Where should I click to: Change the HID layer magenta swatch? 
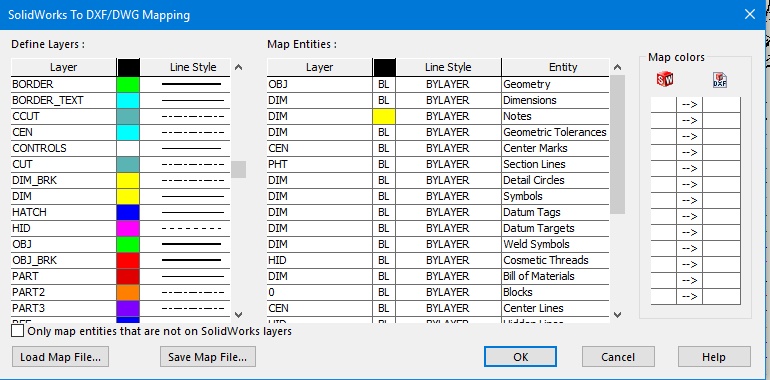pos(128,228)
